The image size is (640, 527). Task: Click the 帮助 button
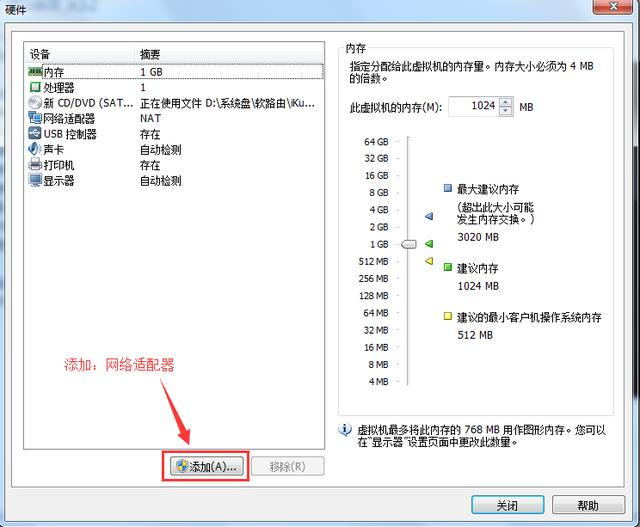[x=588, y=505]
